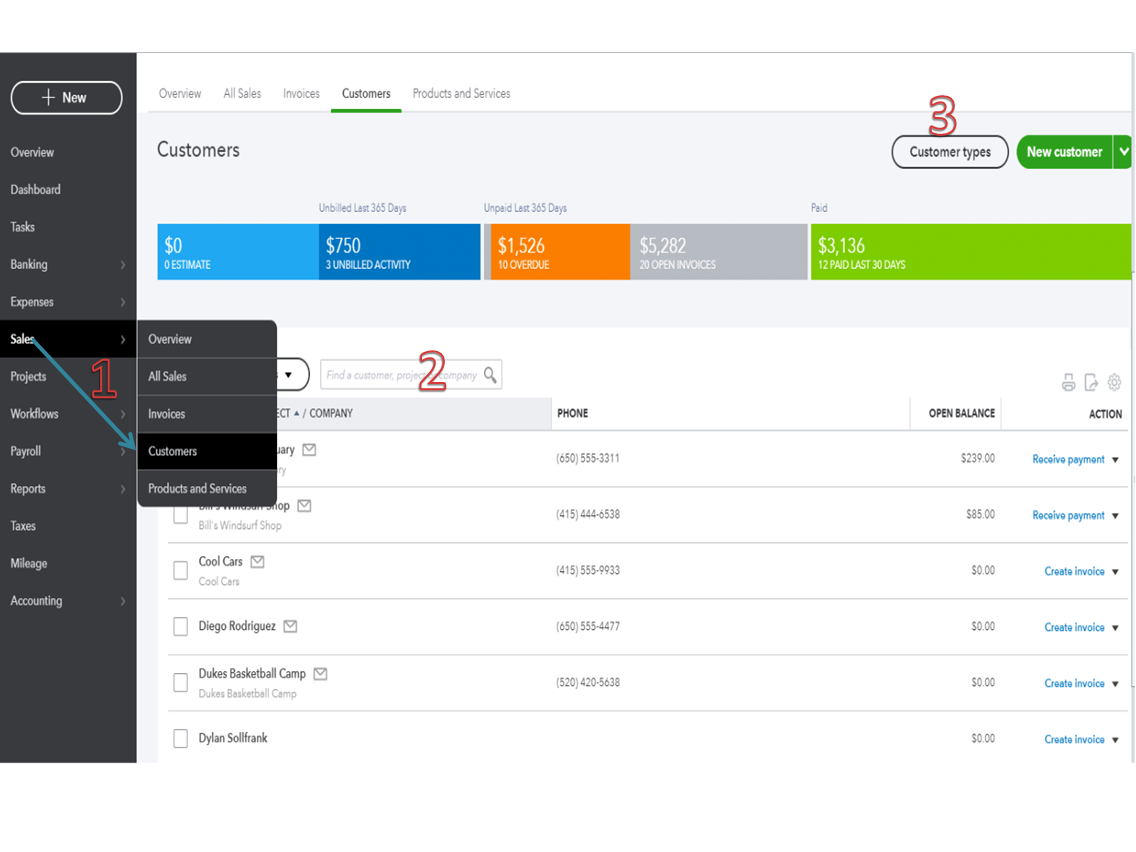Check the checkbox for Dylan Sollfrank

coord(180,737)
